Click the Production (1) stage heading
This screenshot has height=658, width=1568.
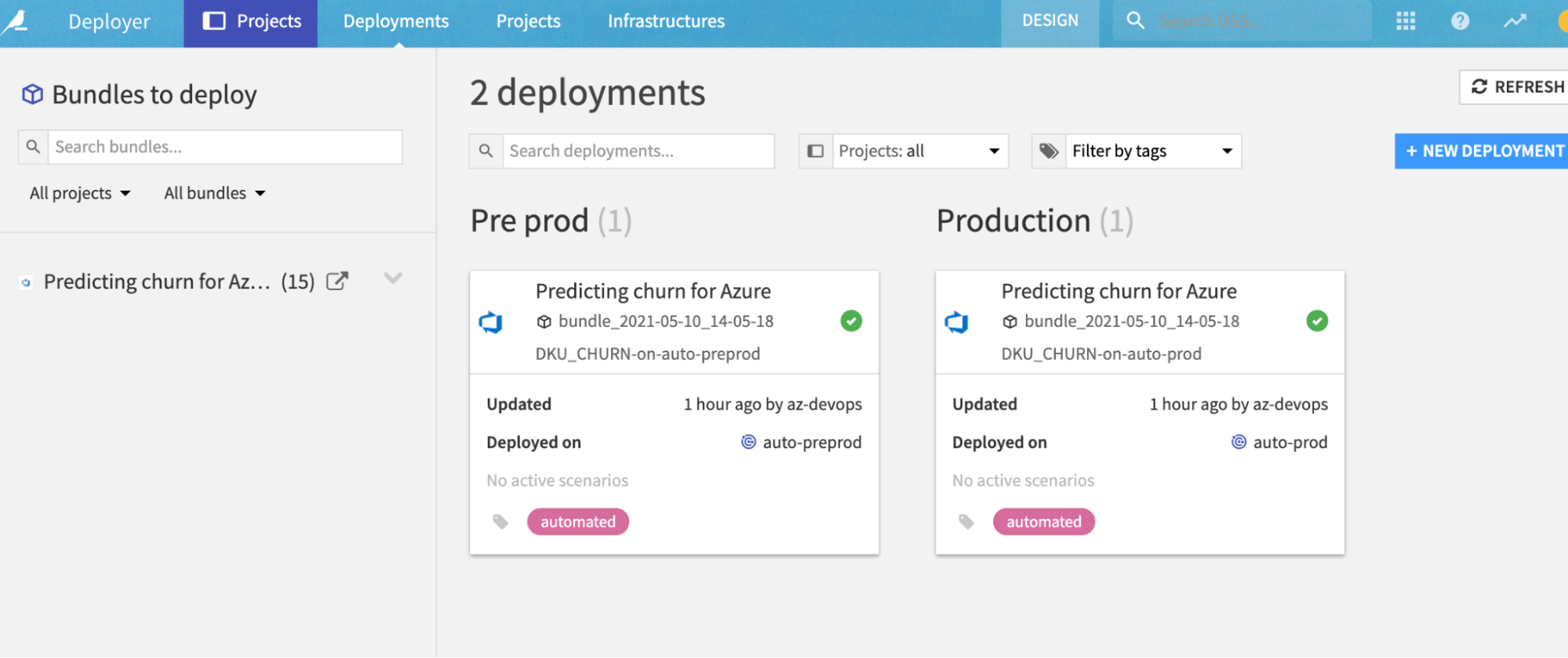coord(1035,221)
